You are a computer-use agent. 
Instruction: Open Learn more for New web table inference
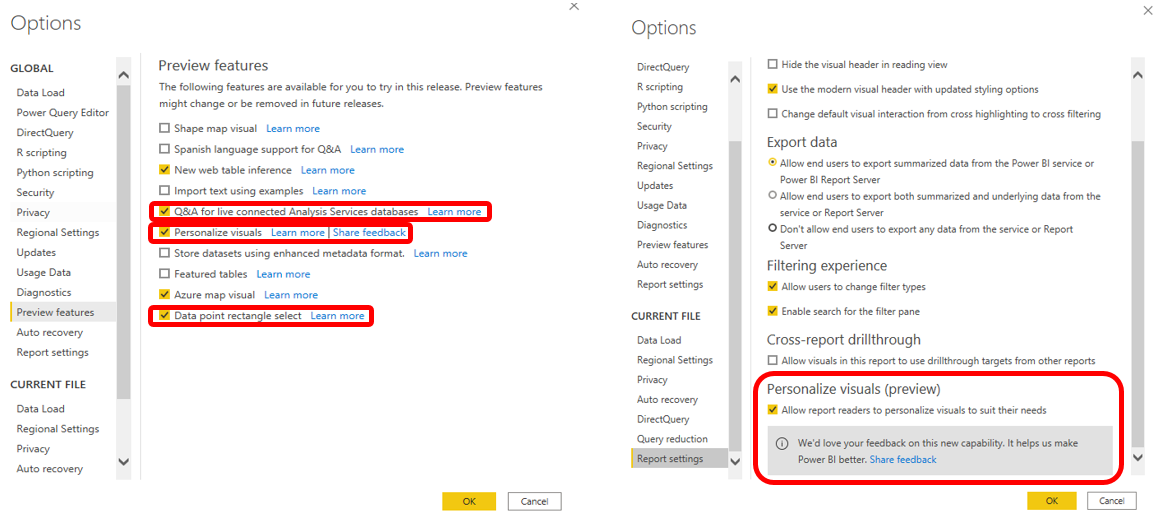(327, 170)
